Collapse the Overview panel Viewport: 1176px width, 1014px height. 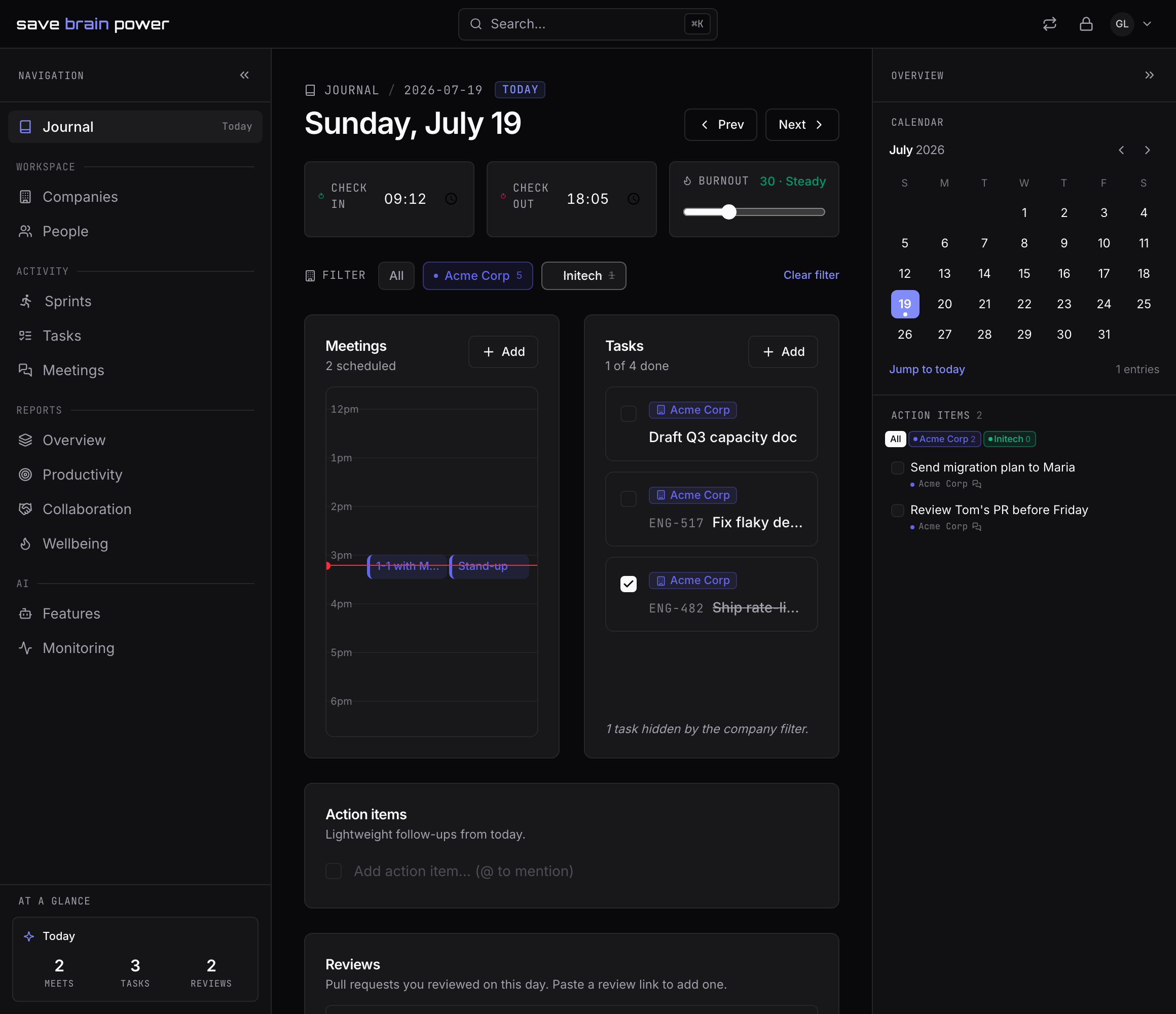[1149, 75]
